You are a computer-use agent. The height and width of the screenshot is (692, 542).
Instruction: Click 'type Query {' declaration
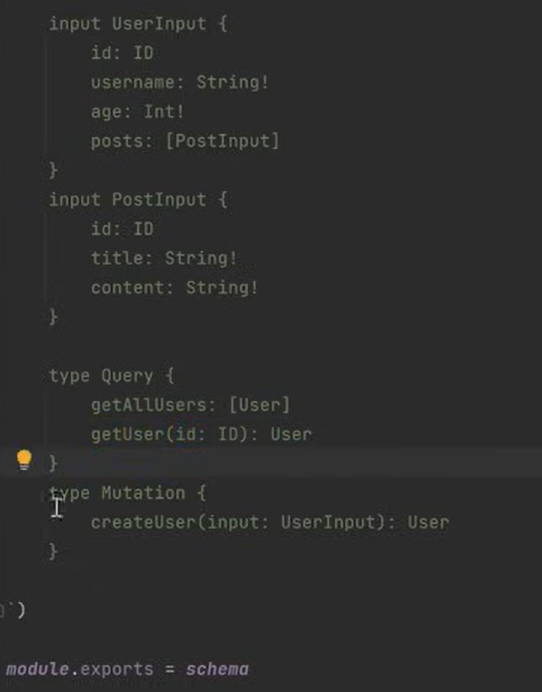pos(112,376)
